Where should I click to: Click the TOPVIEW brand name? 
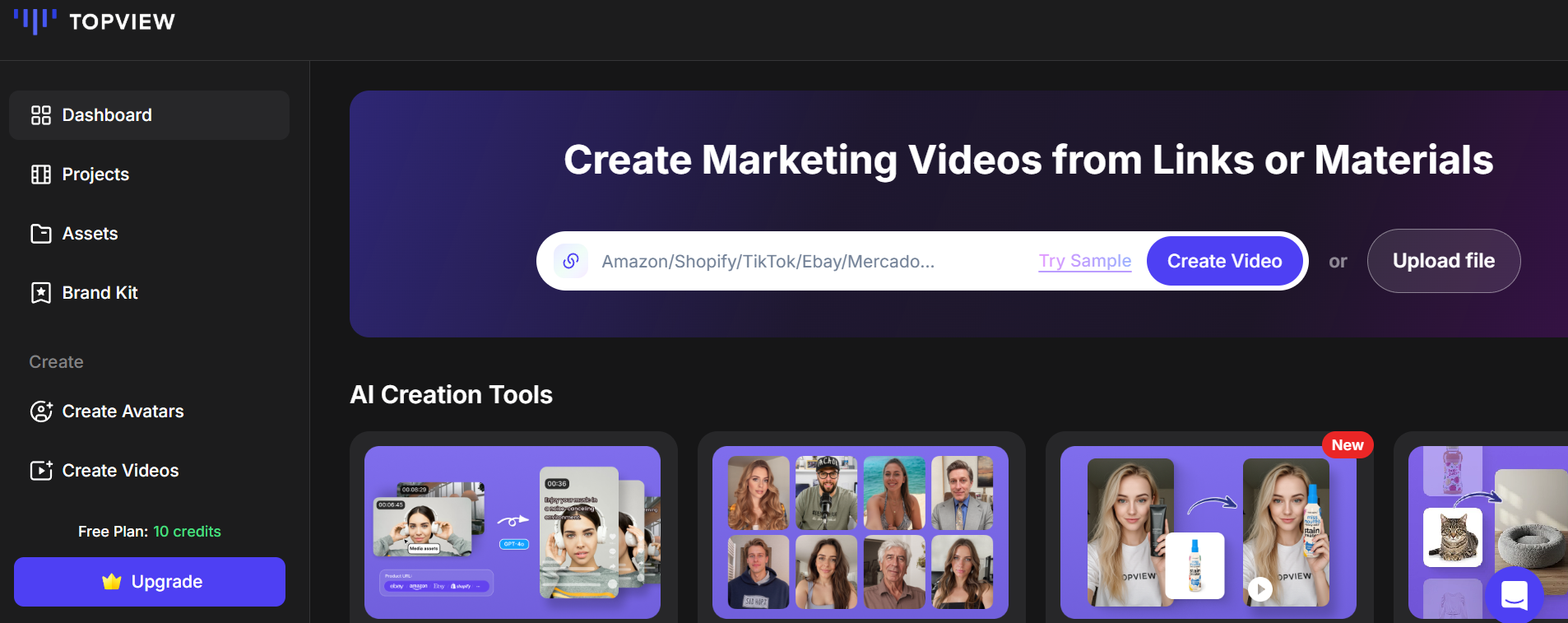tap(122, 21)
